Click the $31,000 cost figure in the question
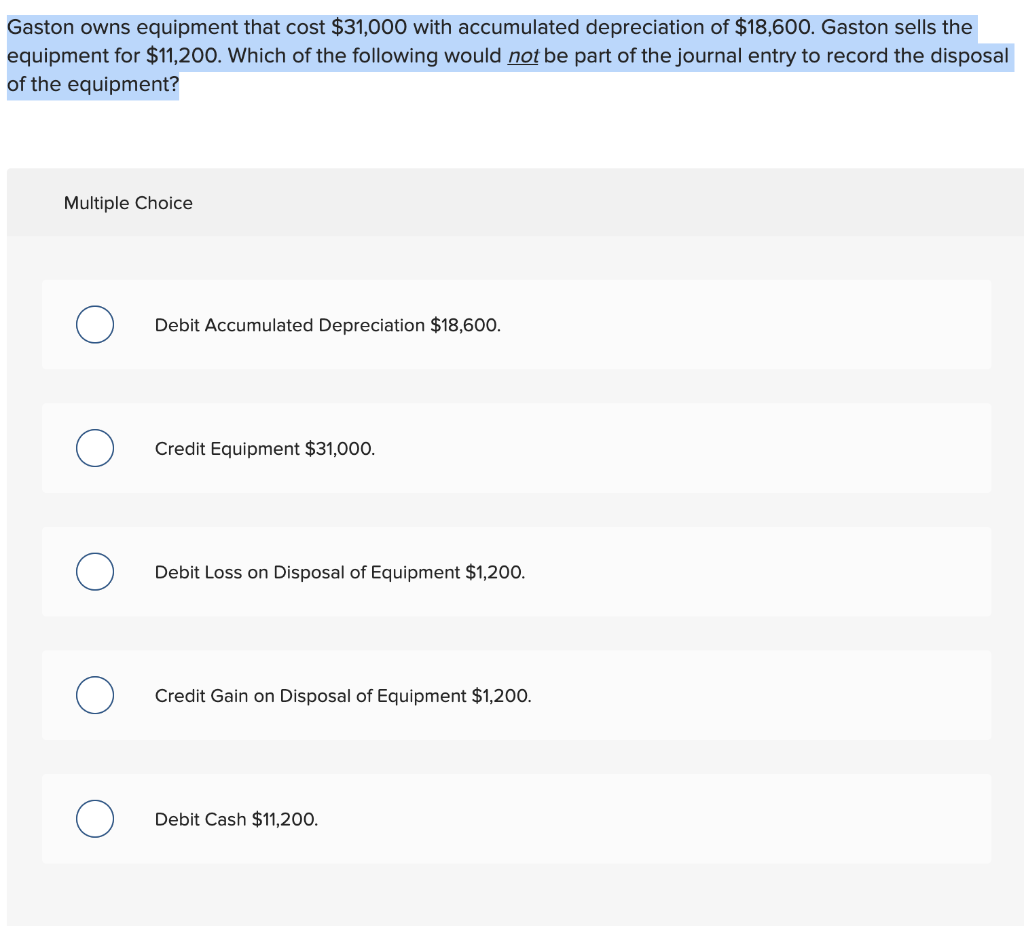The width and height of the screenshot is (1024, 926). tap(369, 27)
